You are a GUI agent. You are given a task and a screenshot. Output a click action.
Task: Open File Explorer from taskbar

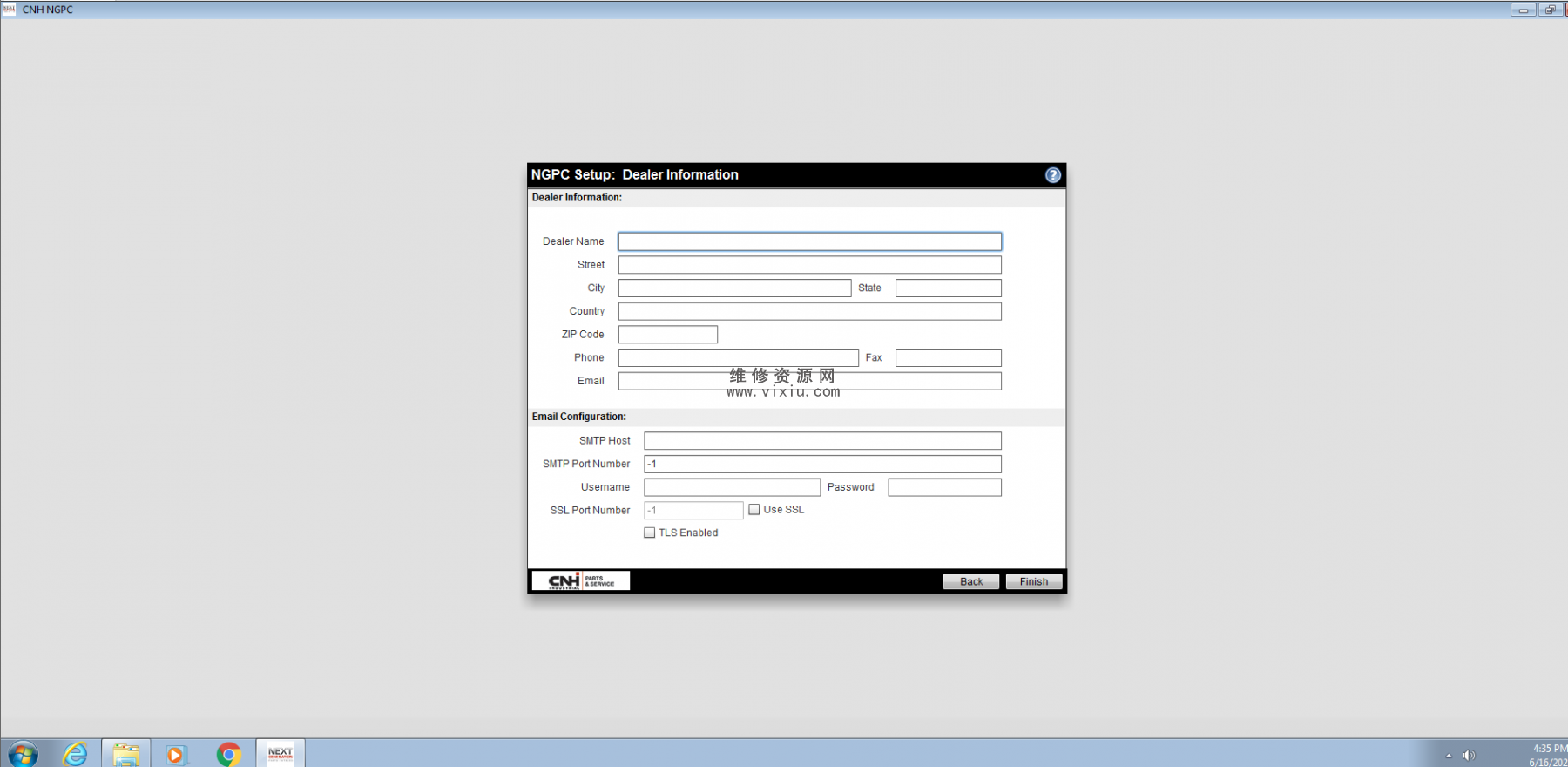click(x=126, y=754)
